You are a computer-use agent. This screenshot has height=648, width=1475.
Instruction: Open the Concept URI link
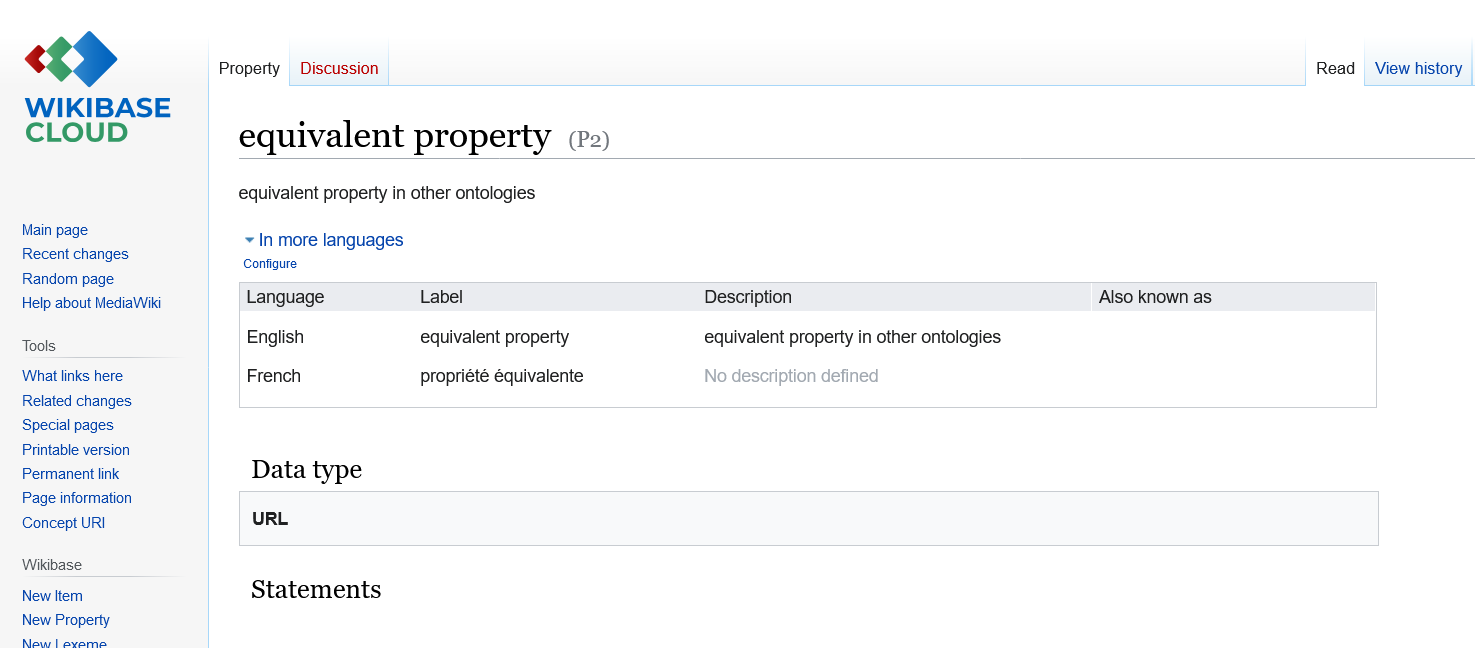[x=63, y=523]
